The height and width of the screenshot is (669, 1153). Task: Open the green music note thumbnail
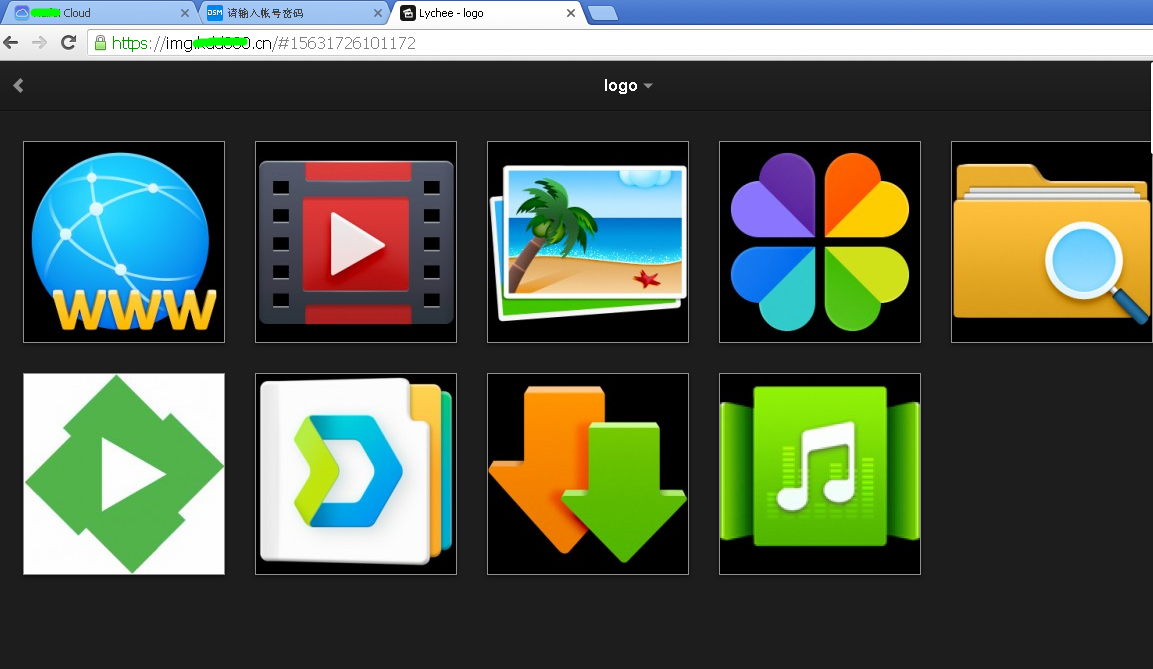(x=820, y=474)
